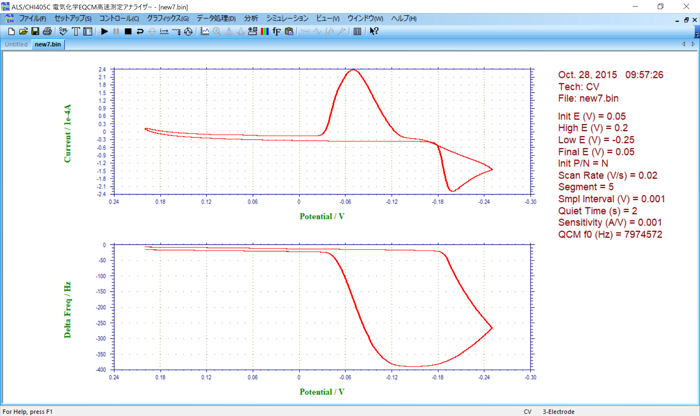Click the '3-Electrode' status bar entry
This screenshot has width=700, height=416.
click(x=558, y=412)
